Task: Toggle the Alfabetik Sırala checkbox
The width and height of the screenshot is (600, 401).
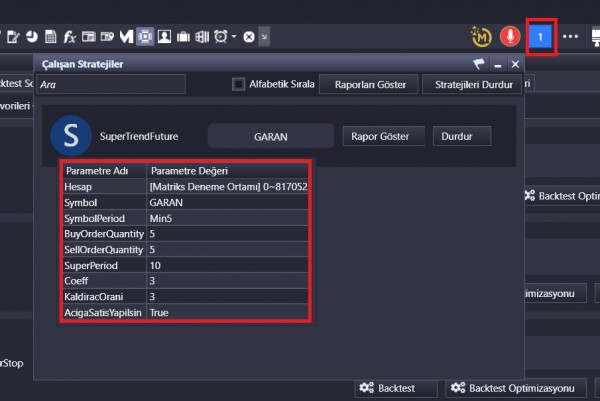Action: point(238,84)
